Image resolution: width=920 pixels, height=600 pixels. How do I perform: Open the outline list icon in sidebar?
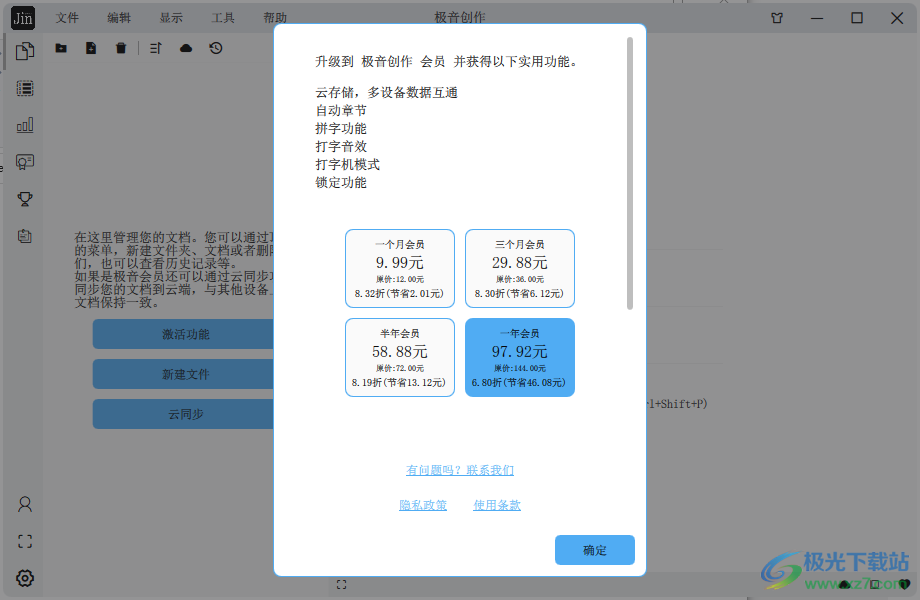[x=25, y=89]
